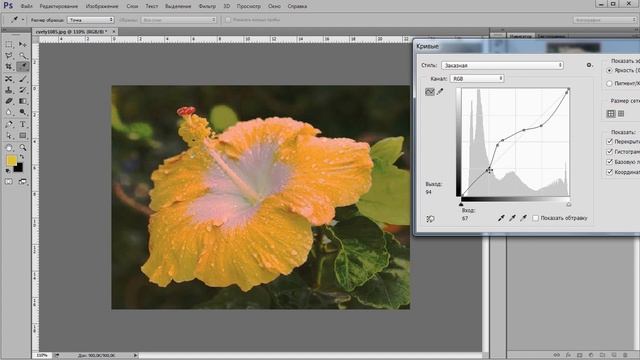Select Яркость radio option

pos(609,71)
